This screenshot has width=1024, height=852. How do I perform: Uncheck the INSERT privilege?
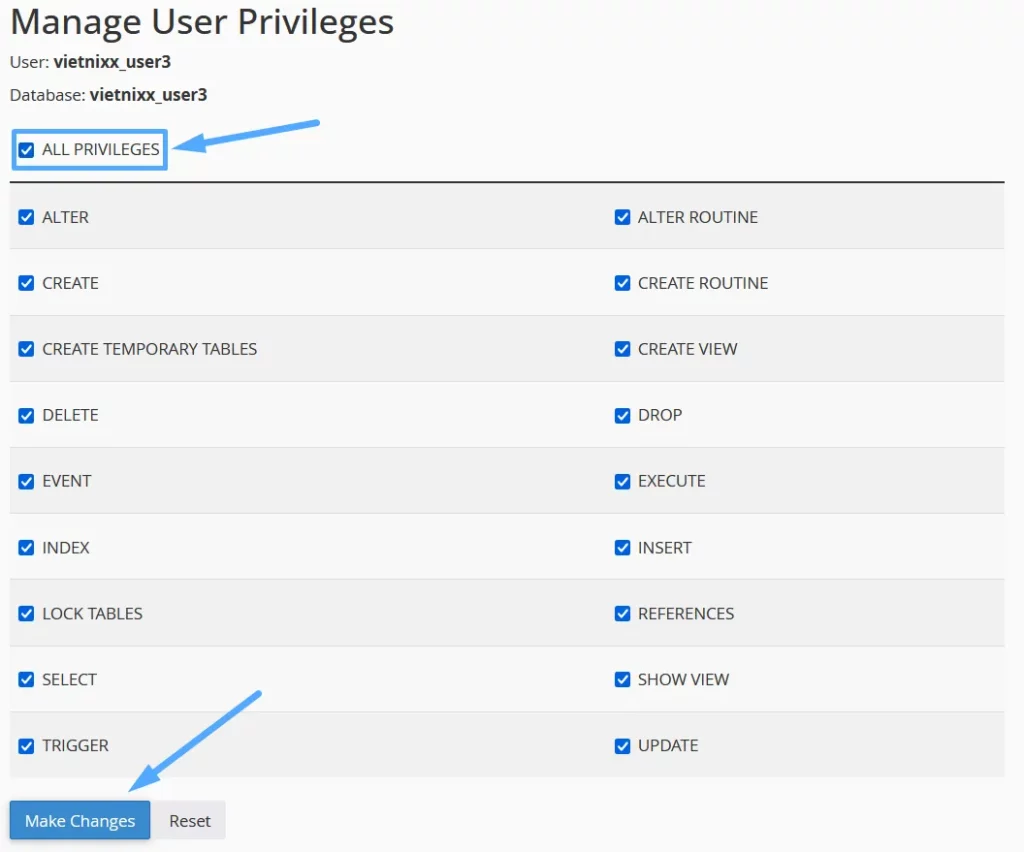pos(623,547)
